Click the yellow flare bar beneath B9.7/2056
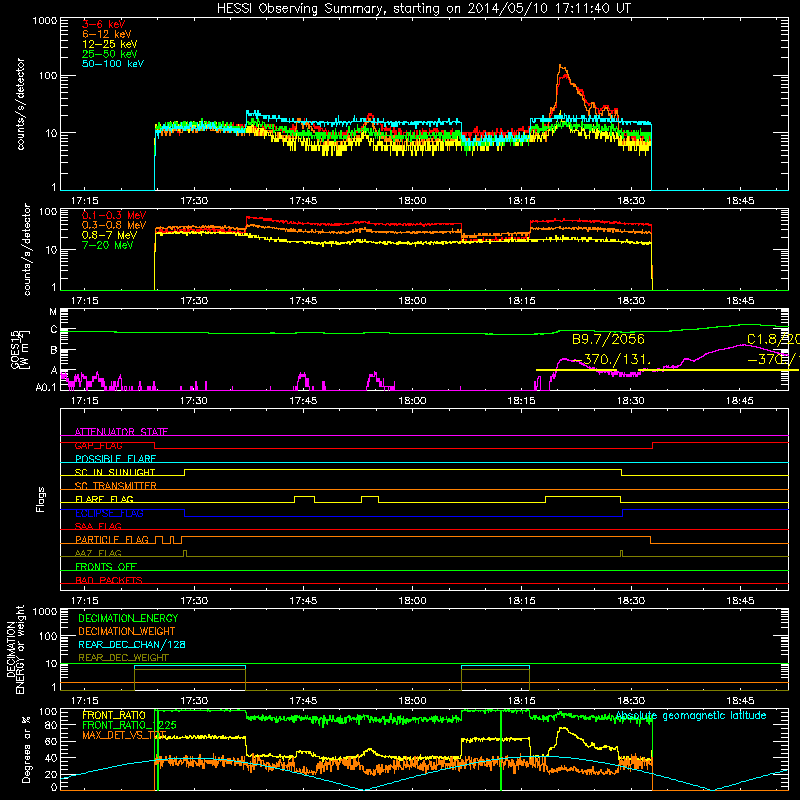This screenshot has width=800, height=800. (x=576, y=370)
